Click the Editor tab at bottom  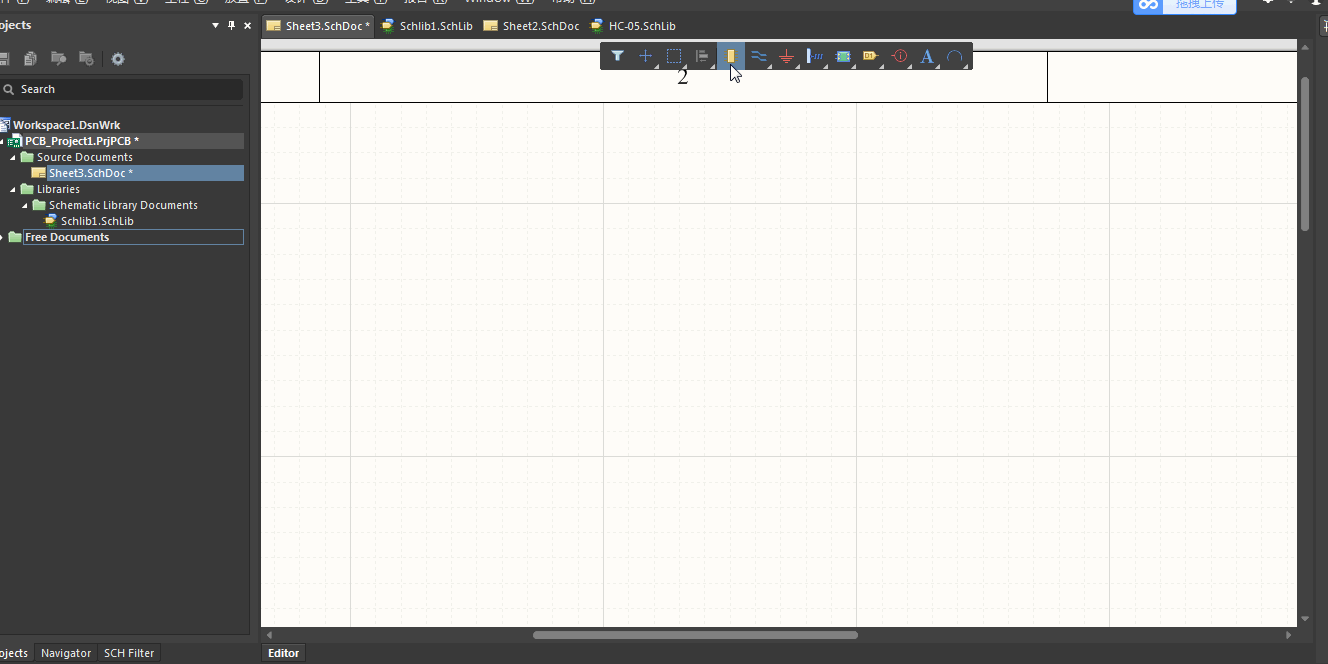[x=283, y=653]
